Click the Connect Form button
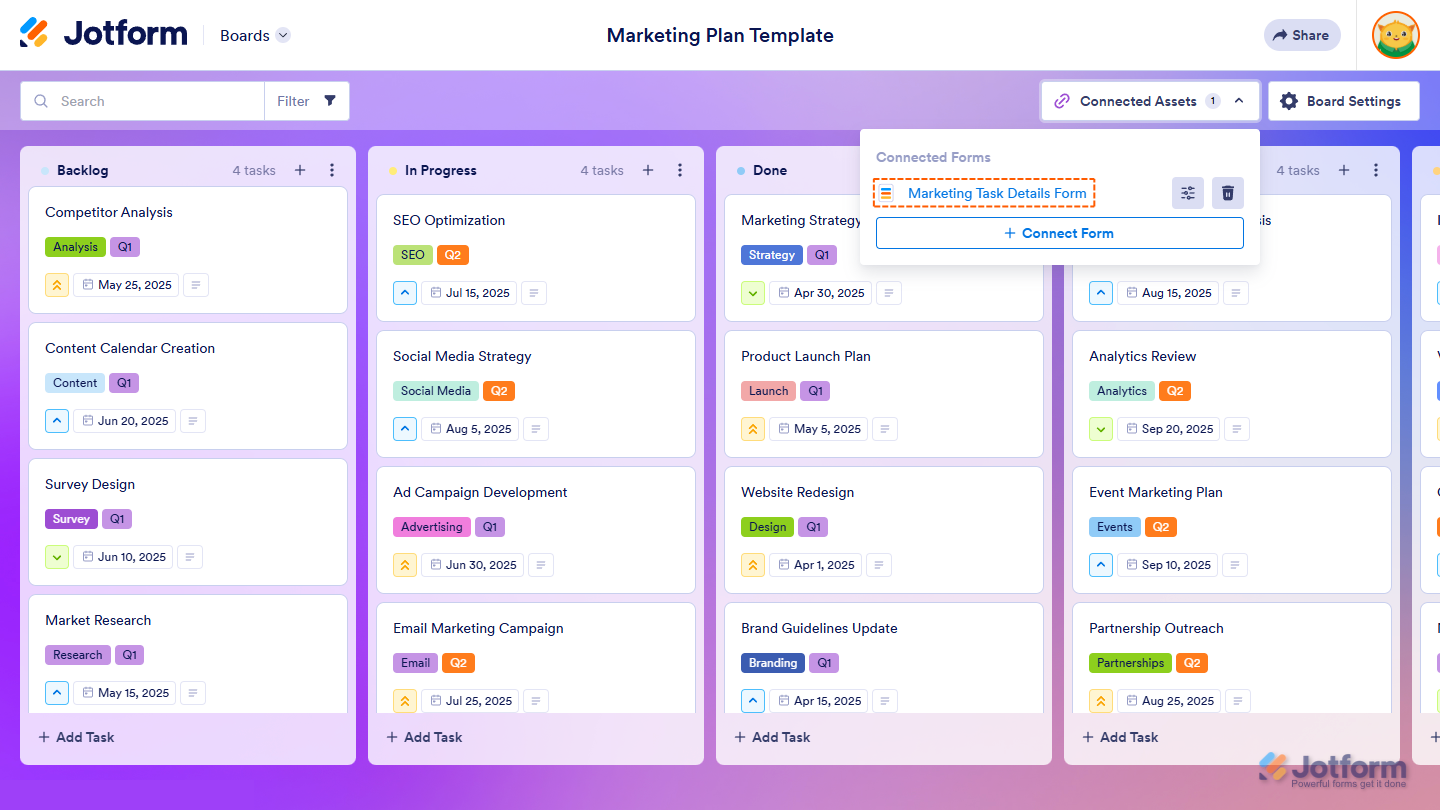The image size is (1440, 810). (1059, 233)
